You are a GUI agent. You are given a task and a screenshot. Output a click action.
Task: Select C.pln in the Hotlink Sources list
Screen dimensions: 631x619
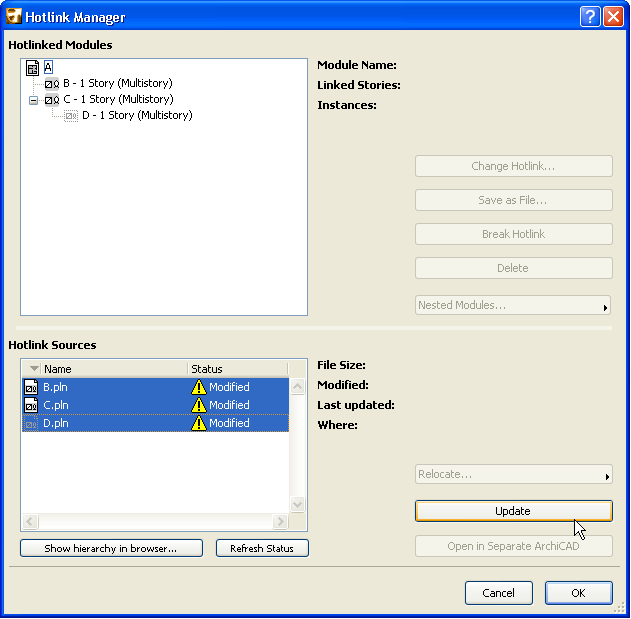point(156,406)
